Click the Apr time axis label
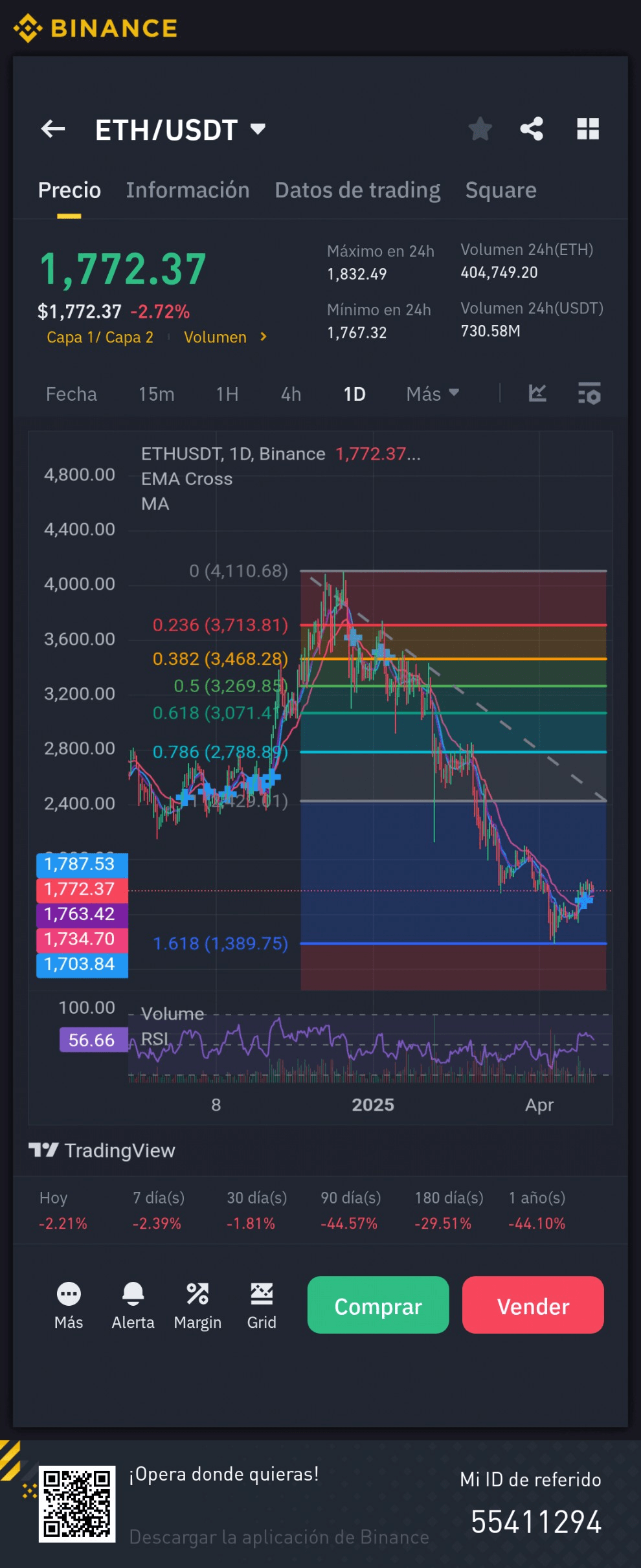Viewport: 641px width, 1568px height. [x=539, y=1105]
